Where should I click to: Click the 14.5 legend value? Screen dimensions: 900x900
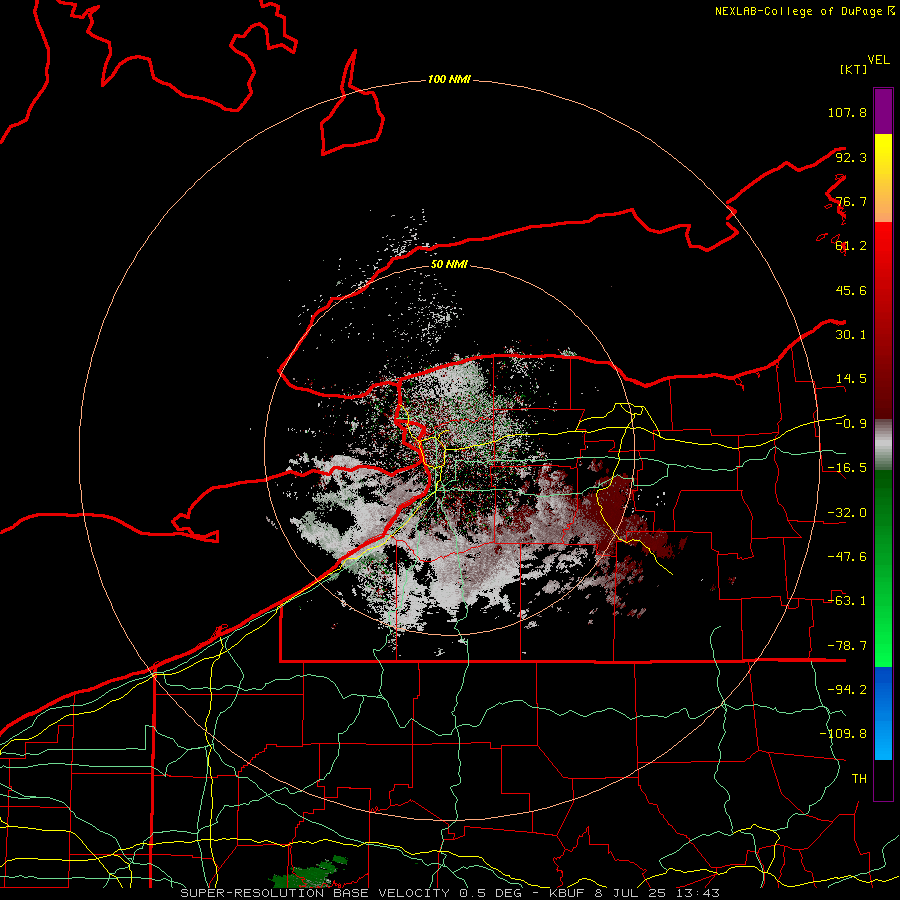(851, 379)
